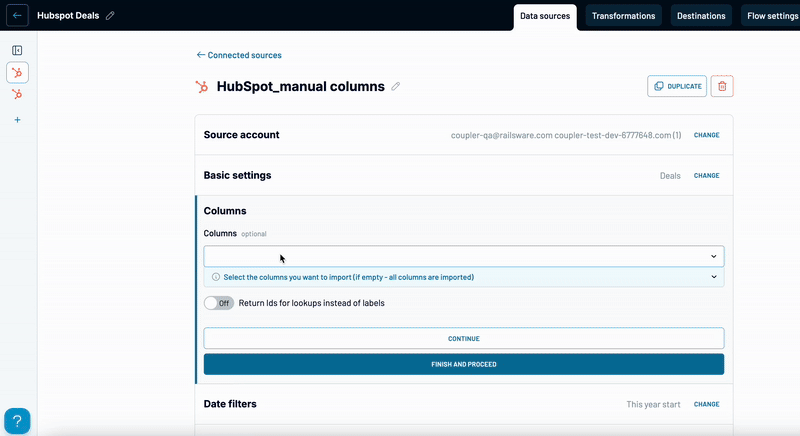This screenshot has width=800, height=436.
Task: Go back to Connected sources
Action: click(239, 55)
